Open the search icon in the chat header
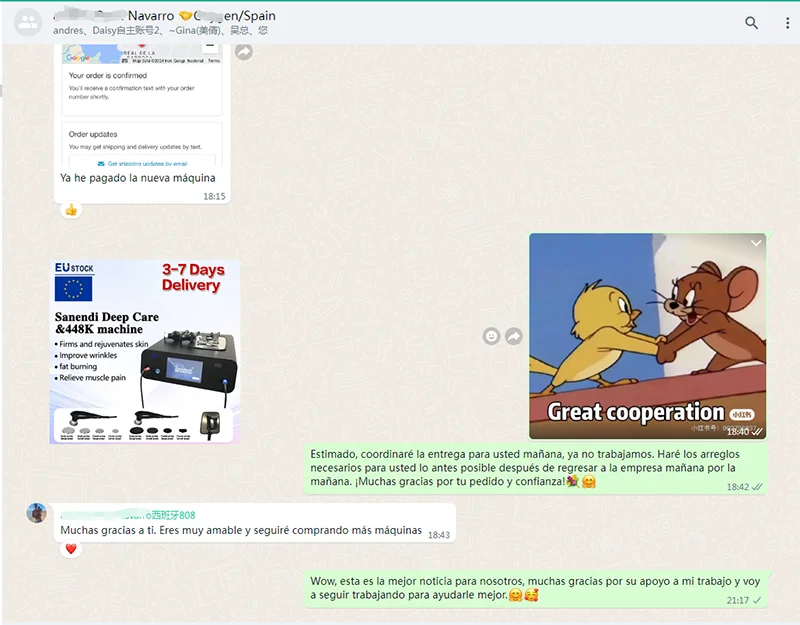The height and width of the screenshot is (625, 800). click(x=751, y=23)
